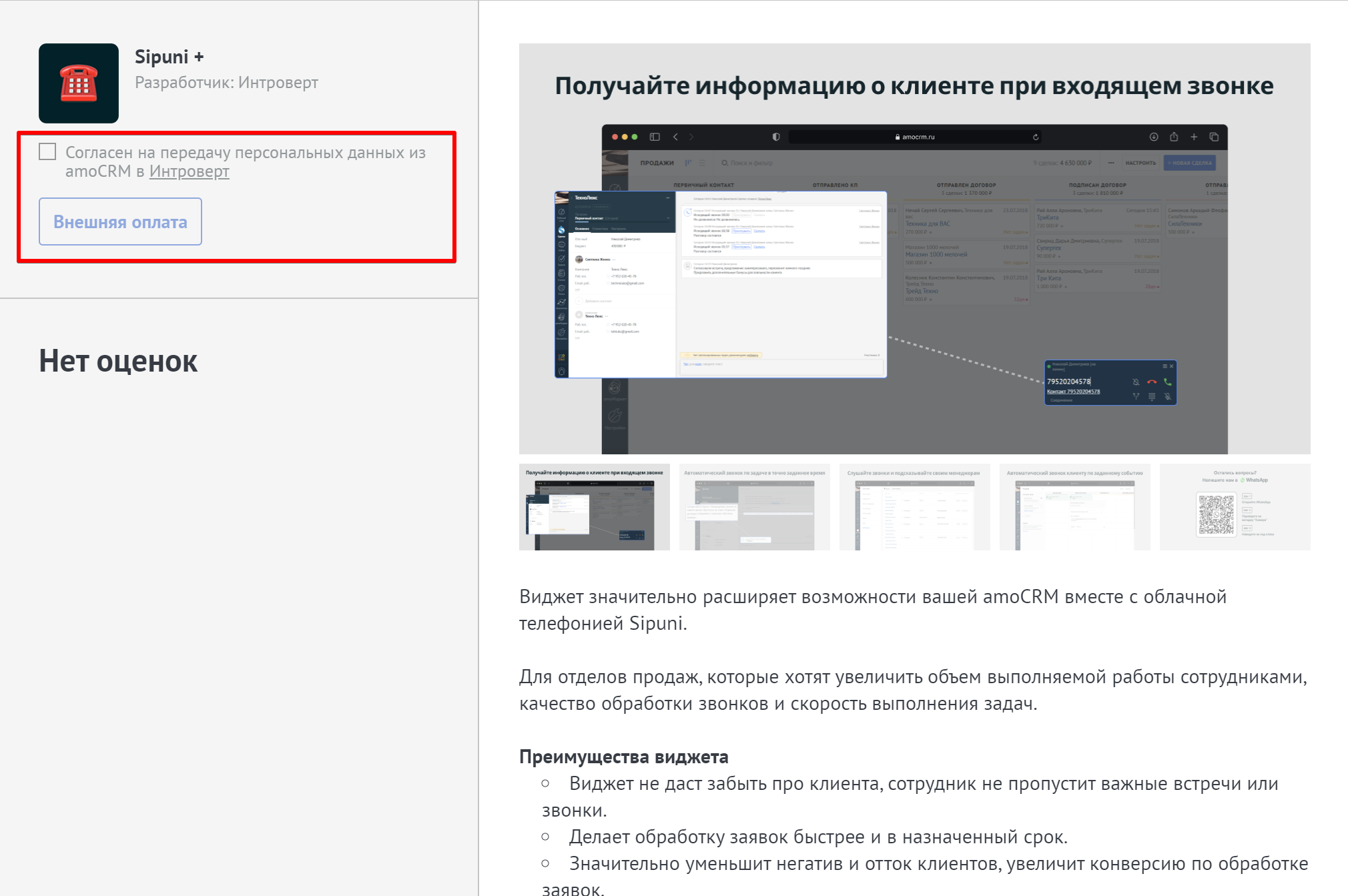Click the bullet Делает обработку заявок быстрее

818,837
